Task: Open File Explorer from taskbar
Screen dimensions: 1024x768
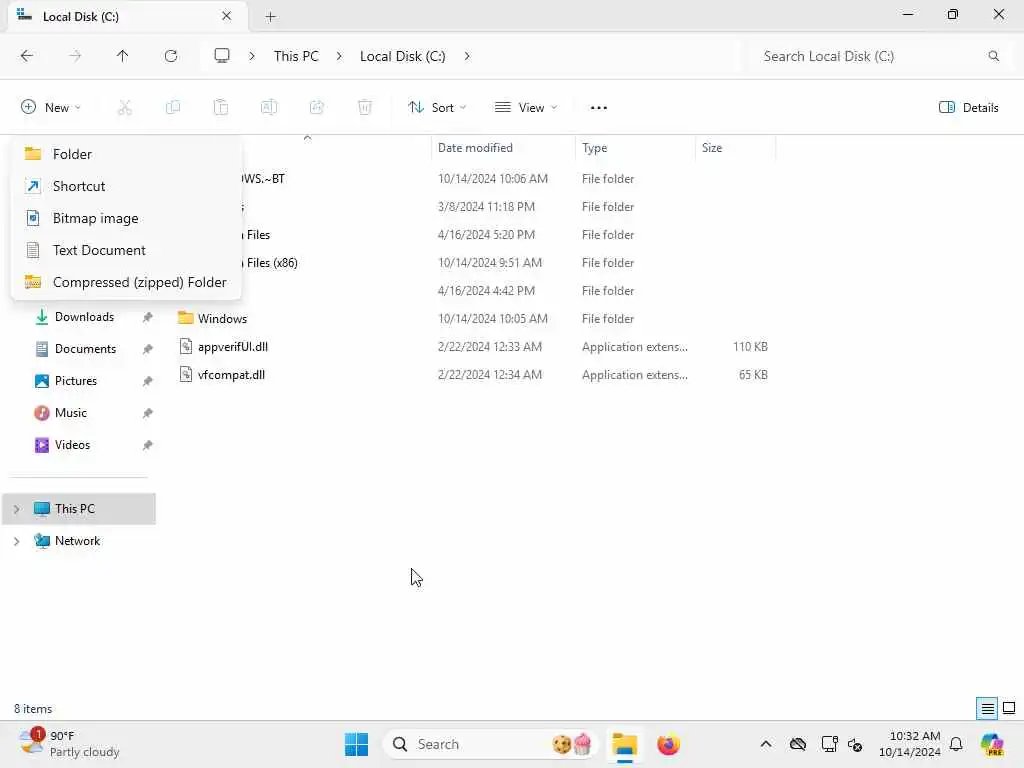Action: [x=625, y=744]
